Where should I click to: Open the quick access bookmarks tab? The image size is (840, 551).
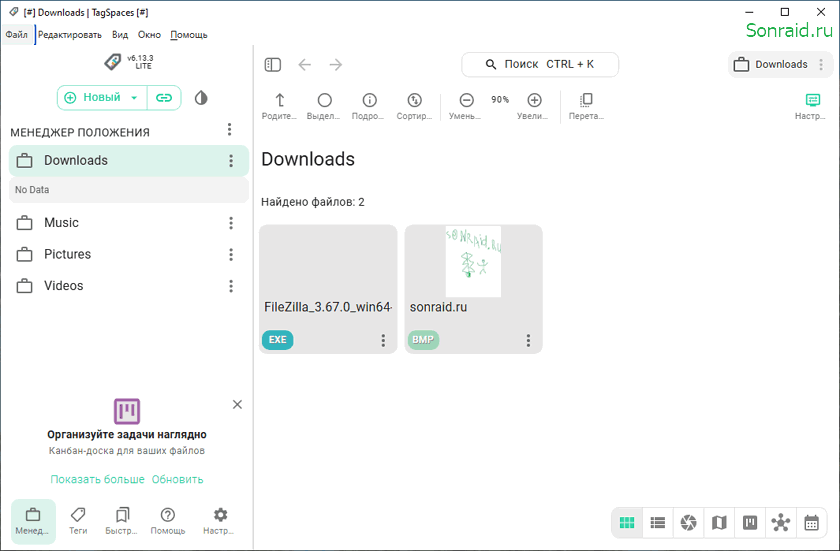(122, 522)
